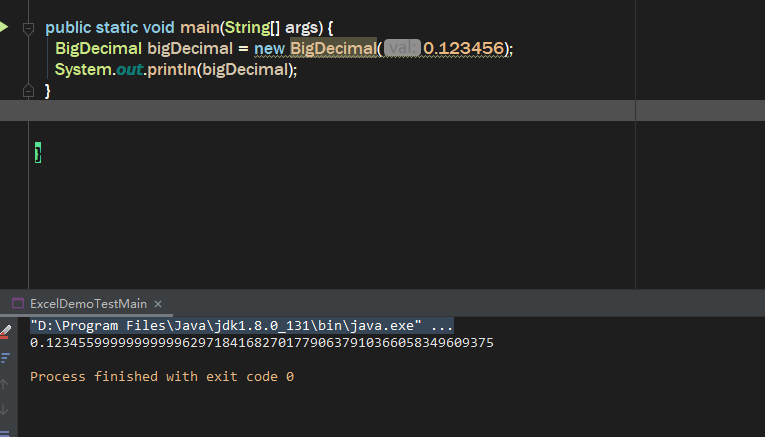Click the 'val:' parameter hint in code

[x=401, y=48]
